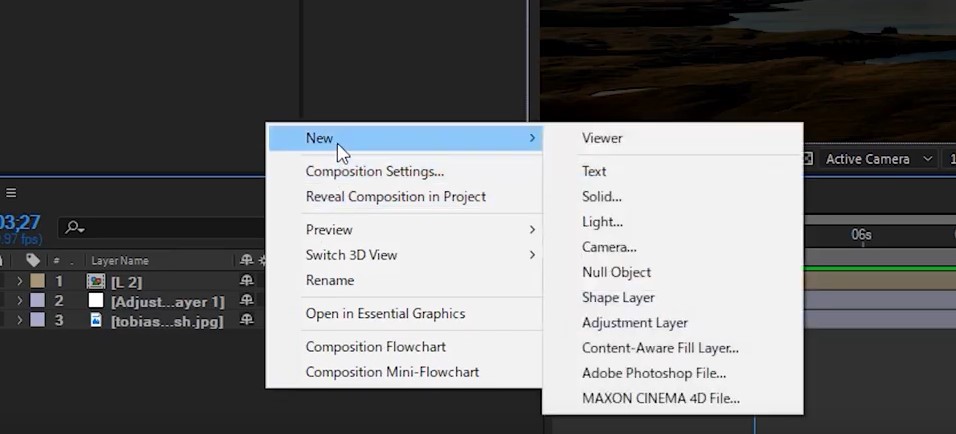Image resolution: width=956 pixels, height=434 pixels.
Task: Expand layer 3 disclosure triangle
Action: coord(20,320)
